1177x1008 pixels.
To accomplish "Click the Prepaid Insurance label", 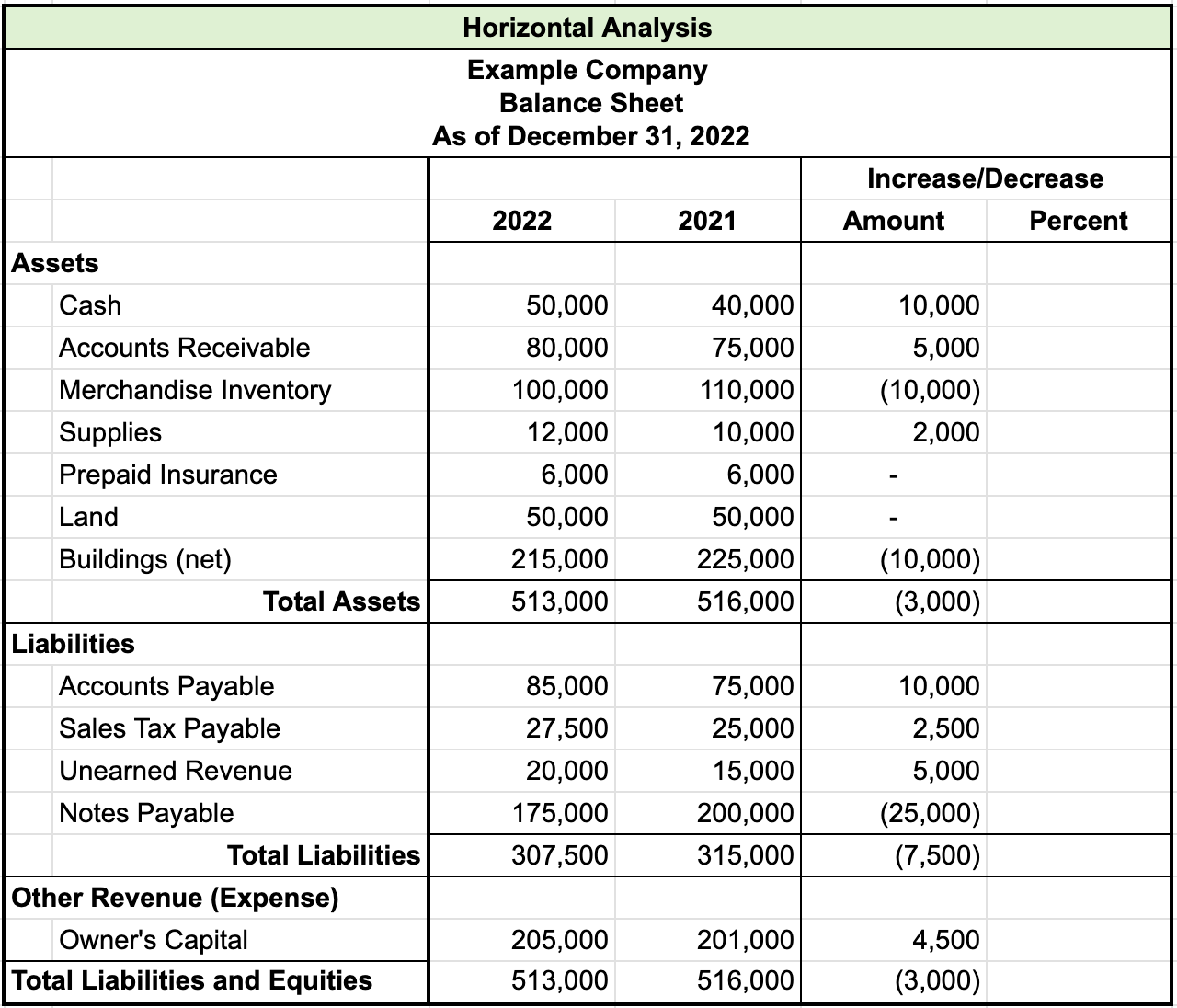I will pos(168,475).
